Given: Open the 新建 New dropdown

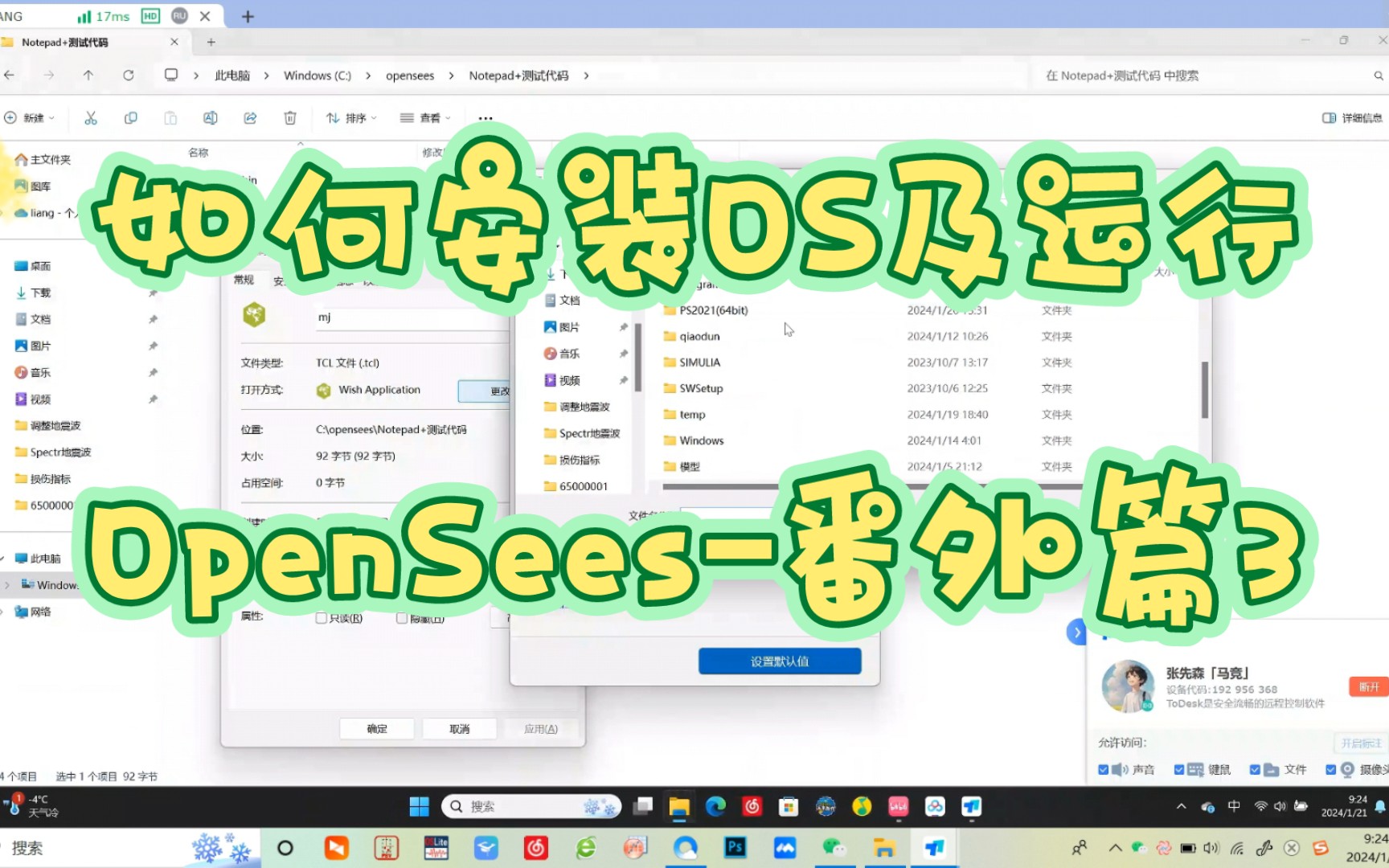Looking at the screenshot, I should coord(29,118).
